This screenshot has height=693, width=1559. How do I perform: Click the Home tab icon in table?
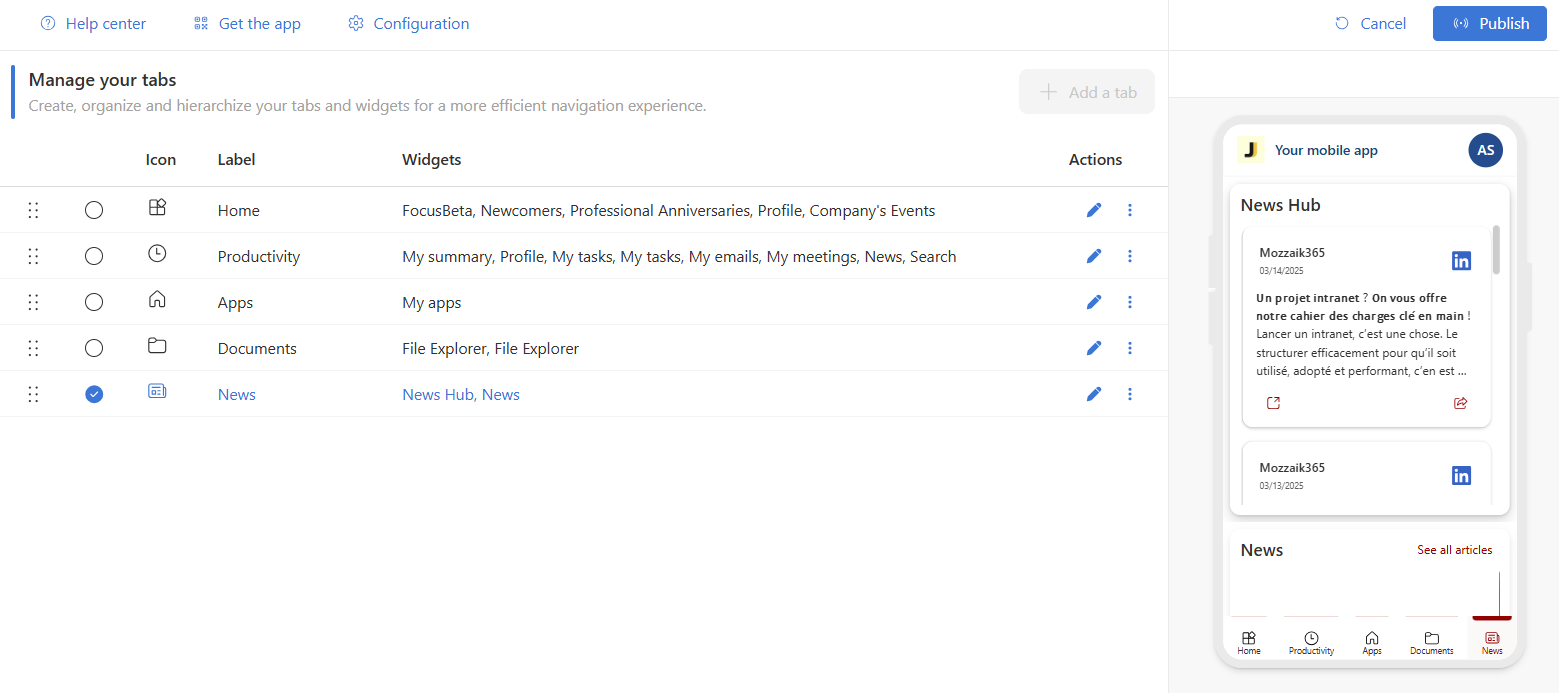coord(157,207)
